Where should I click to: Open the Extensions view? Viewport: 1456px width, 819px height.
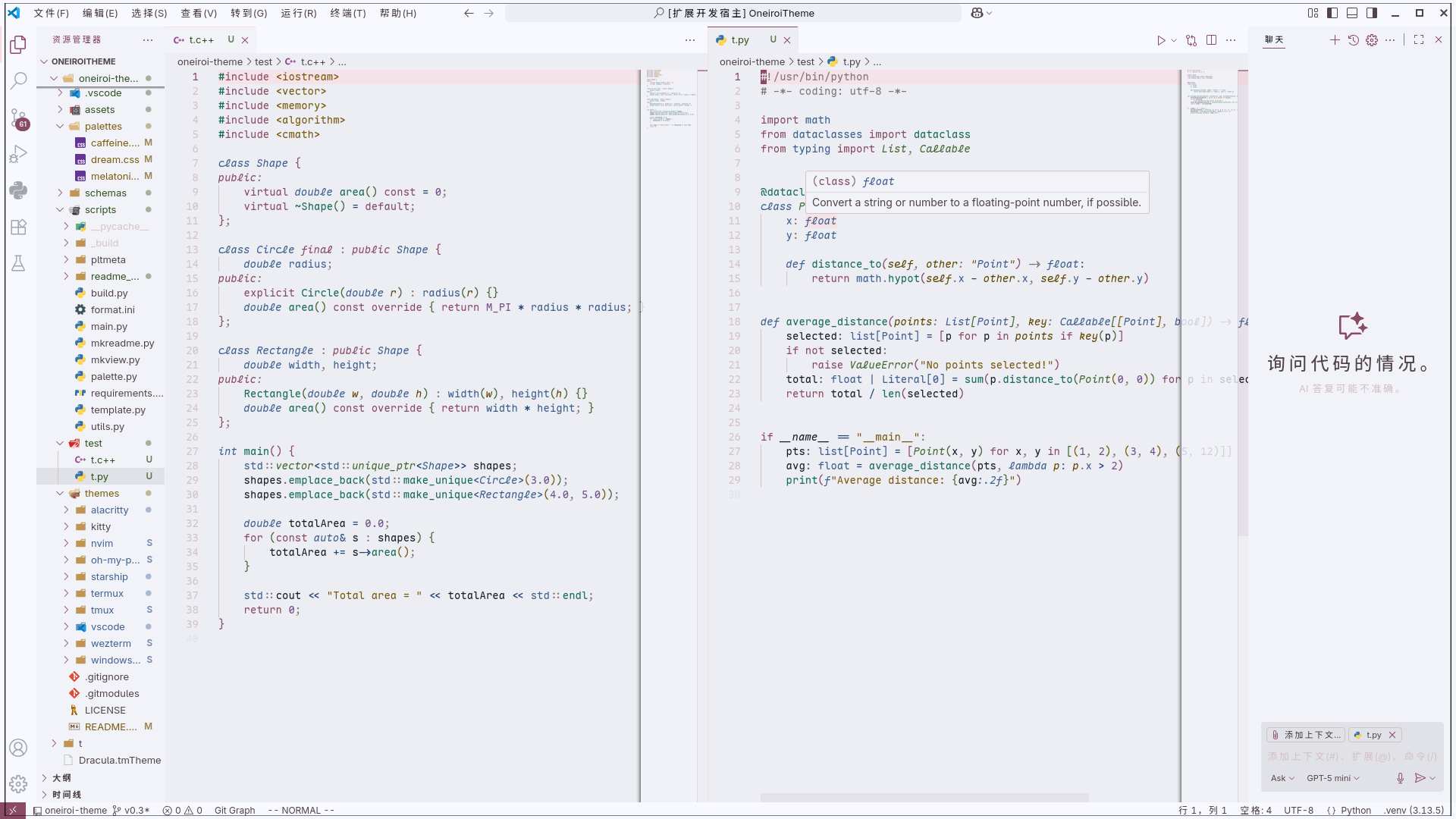click(x=18, y=227)
